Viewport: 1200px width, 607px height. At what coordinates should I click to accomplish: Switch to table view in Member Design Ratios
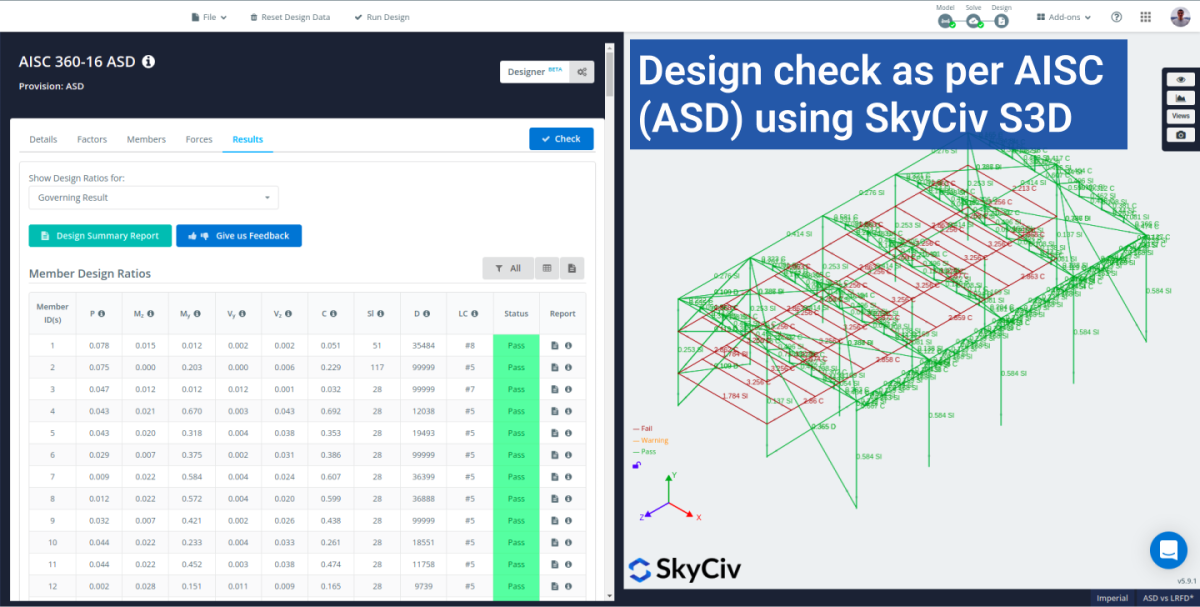coord(547,268)
